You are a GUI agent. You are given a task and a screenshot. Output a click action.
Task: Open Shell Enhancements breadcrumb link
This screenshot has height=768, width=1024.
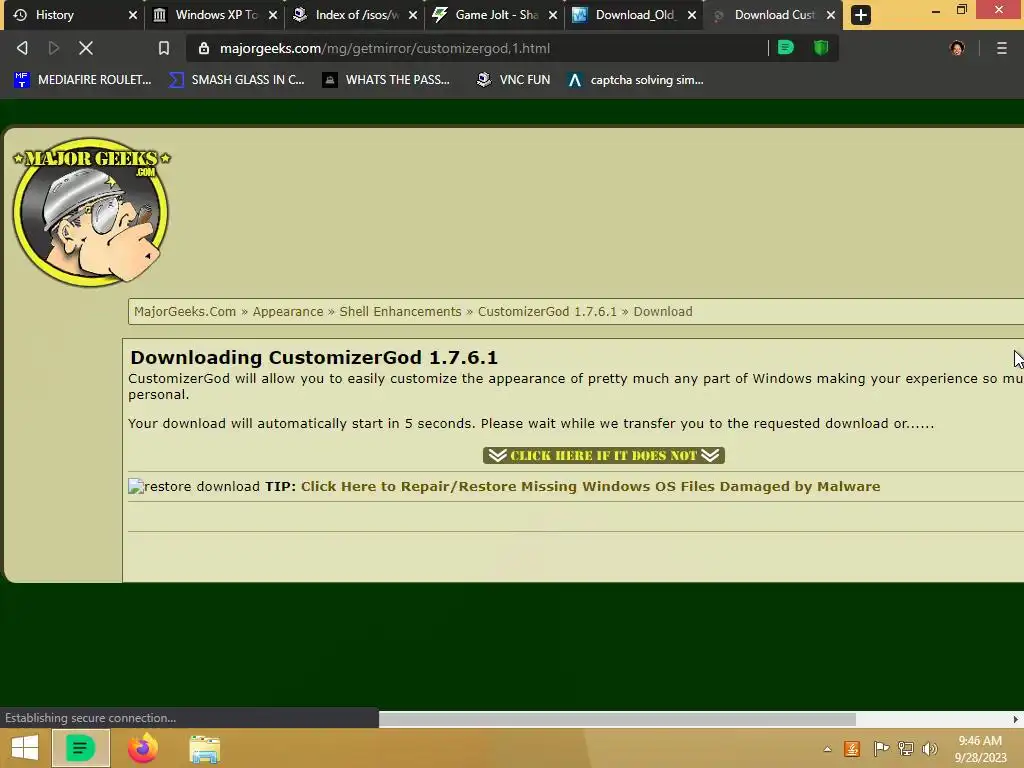[x=400, y=312]
